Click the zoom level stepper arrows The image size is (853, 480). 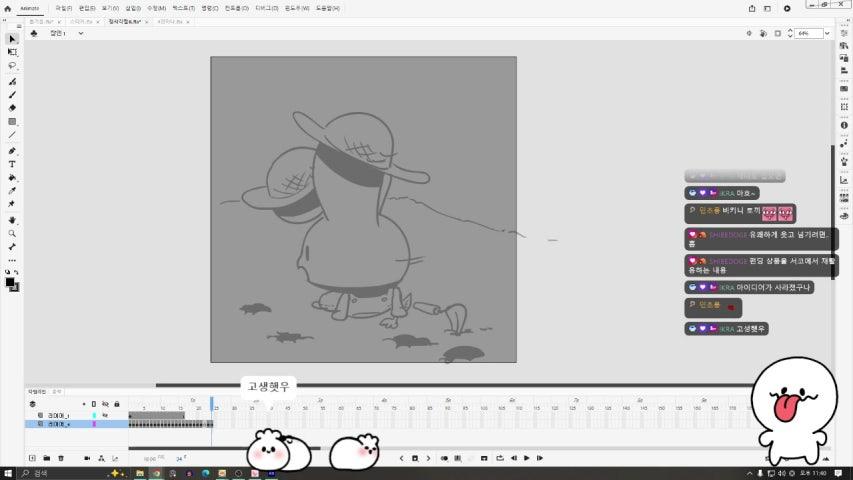790,33
